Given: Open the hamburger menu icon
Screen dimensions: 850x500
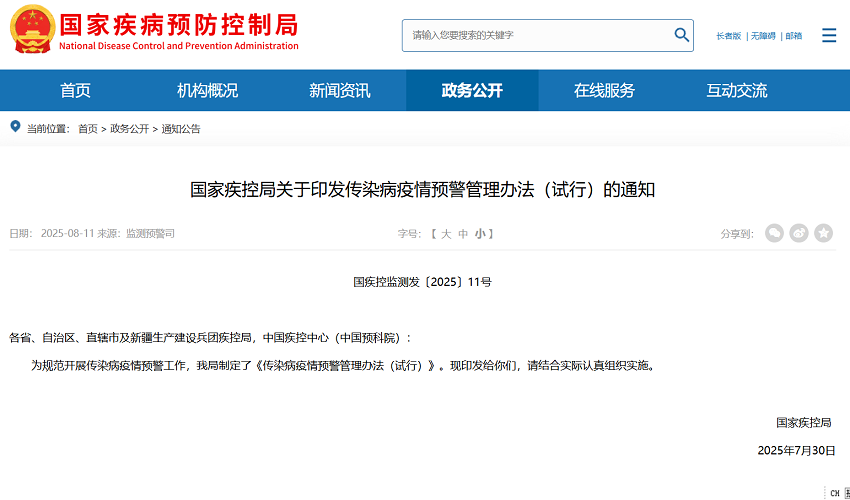Looking at the screenshot, I should pos(829,35).
